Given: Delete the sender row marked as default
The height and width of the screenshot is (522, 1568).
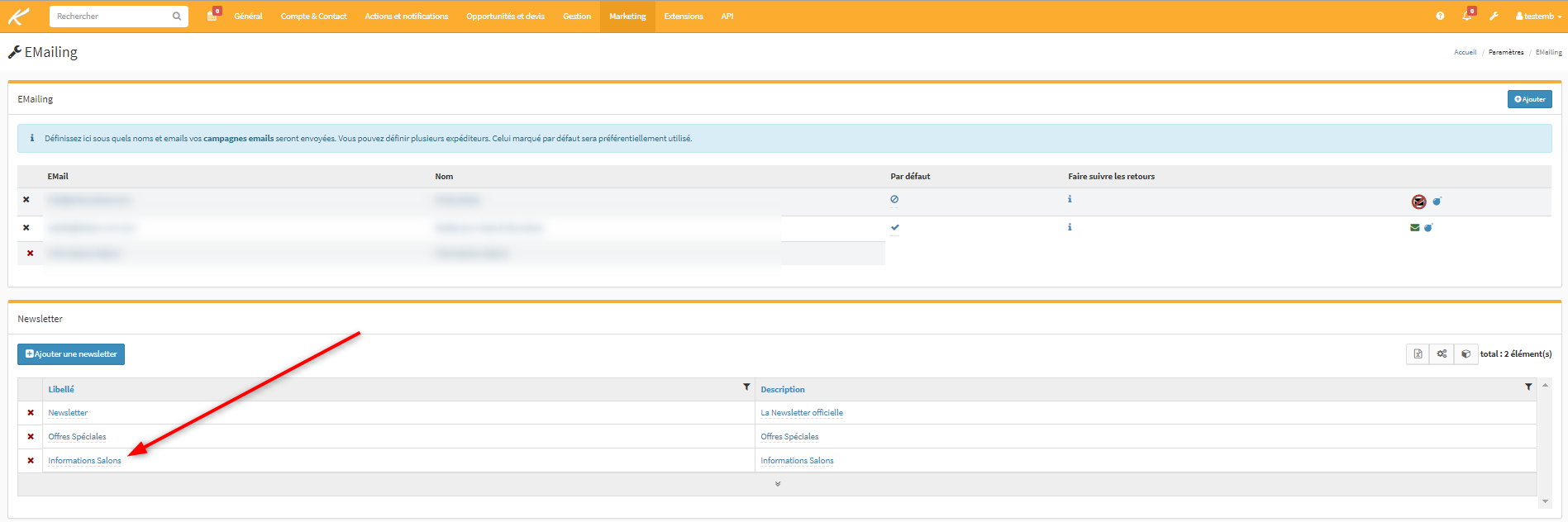Looking at the screenshot, I should coord(26,228).
